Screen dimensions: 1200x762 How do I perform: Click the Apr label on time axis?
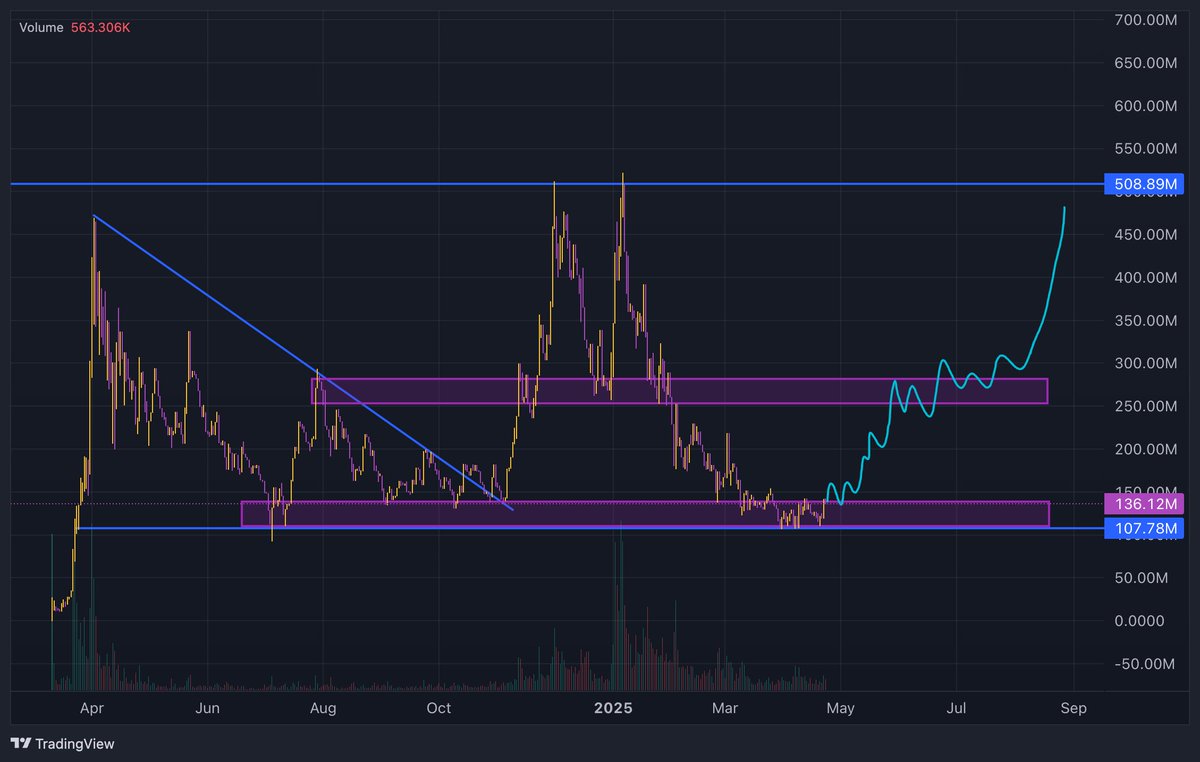coord(91,709)
